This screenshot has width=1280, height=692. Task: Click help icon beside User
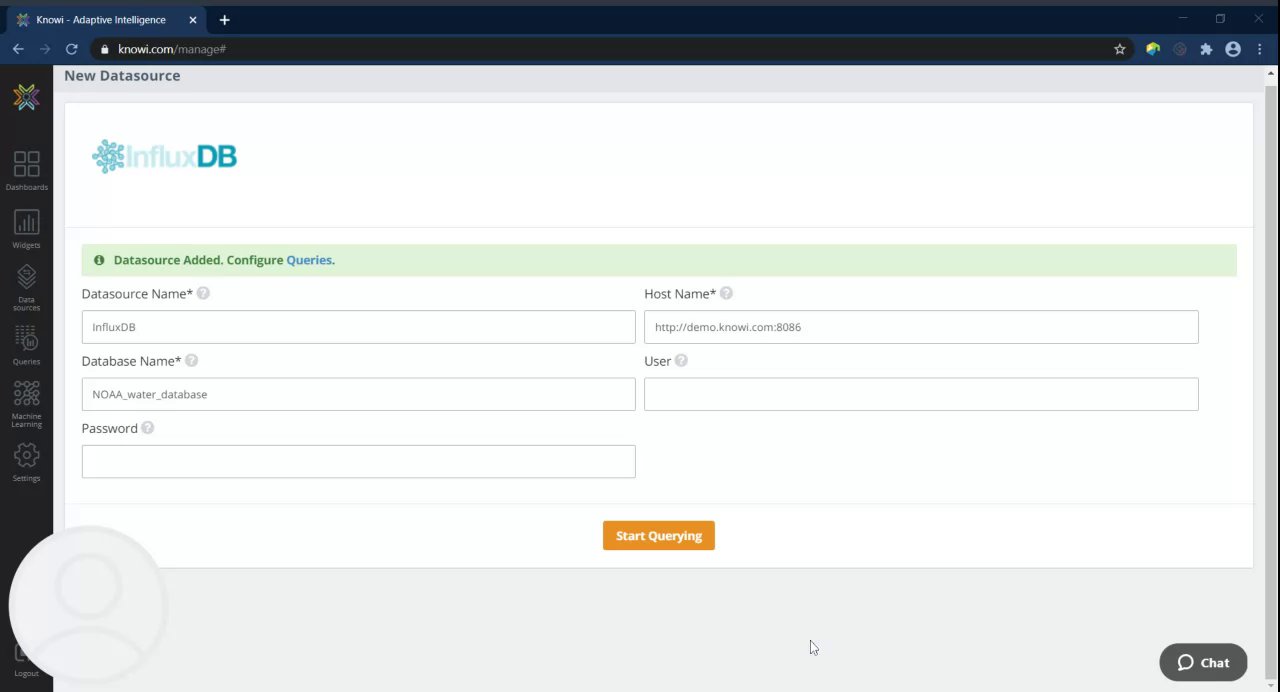[681, 360]
